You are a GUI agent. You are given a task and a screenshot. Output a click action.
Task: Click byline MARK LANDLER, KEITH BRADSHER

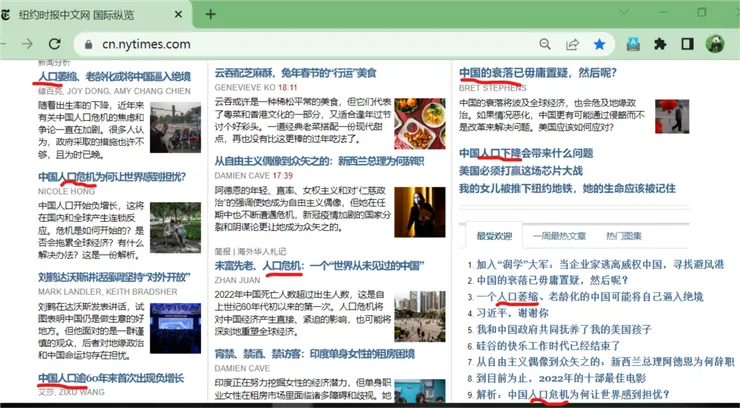(108, 292)
